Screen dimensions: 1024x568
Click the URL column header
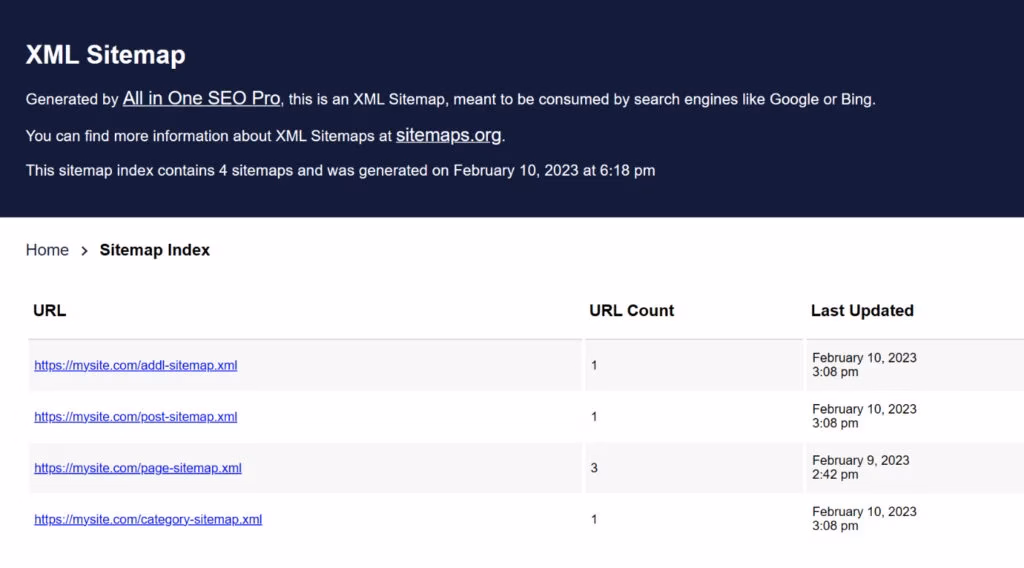(50, 310)
